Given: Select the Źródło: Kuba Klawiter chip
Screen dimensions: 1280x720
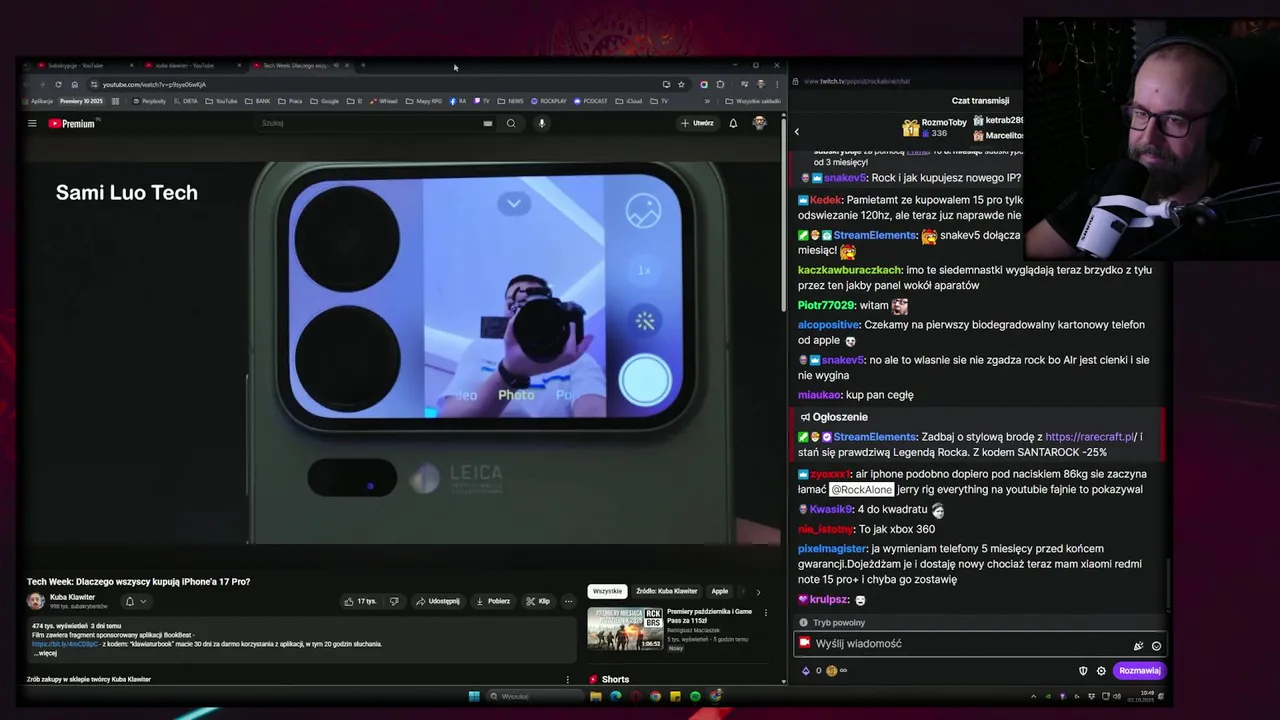Looking at the screenshot, I should point(667,591).
